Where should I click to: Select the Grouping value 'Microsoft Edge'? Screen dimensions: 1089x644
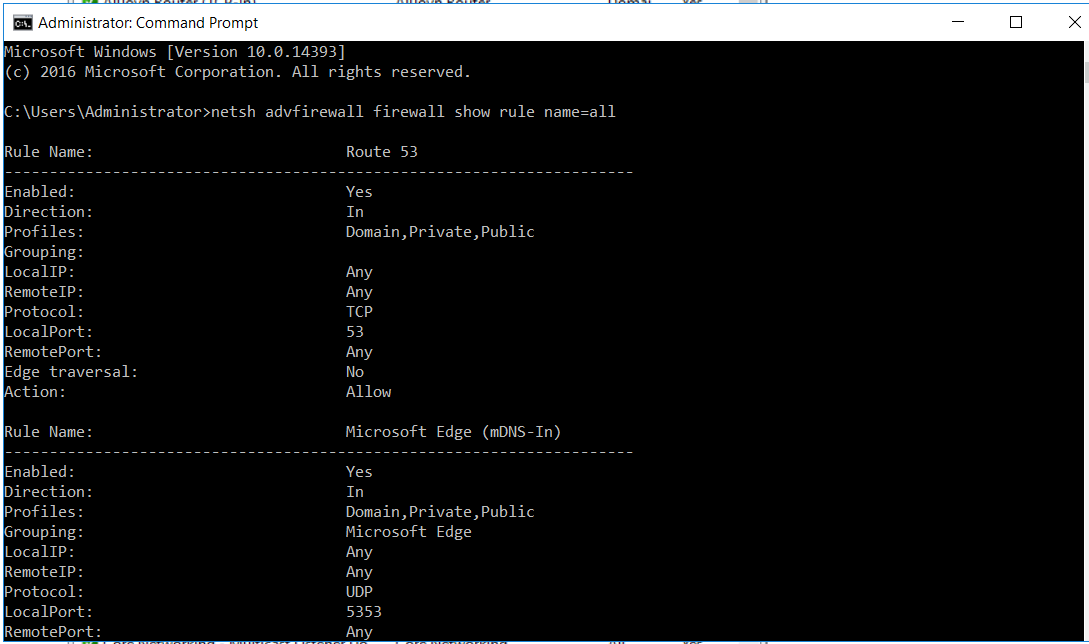(408, 532)
